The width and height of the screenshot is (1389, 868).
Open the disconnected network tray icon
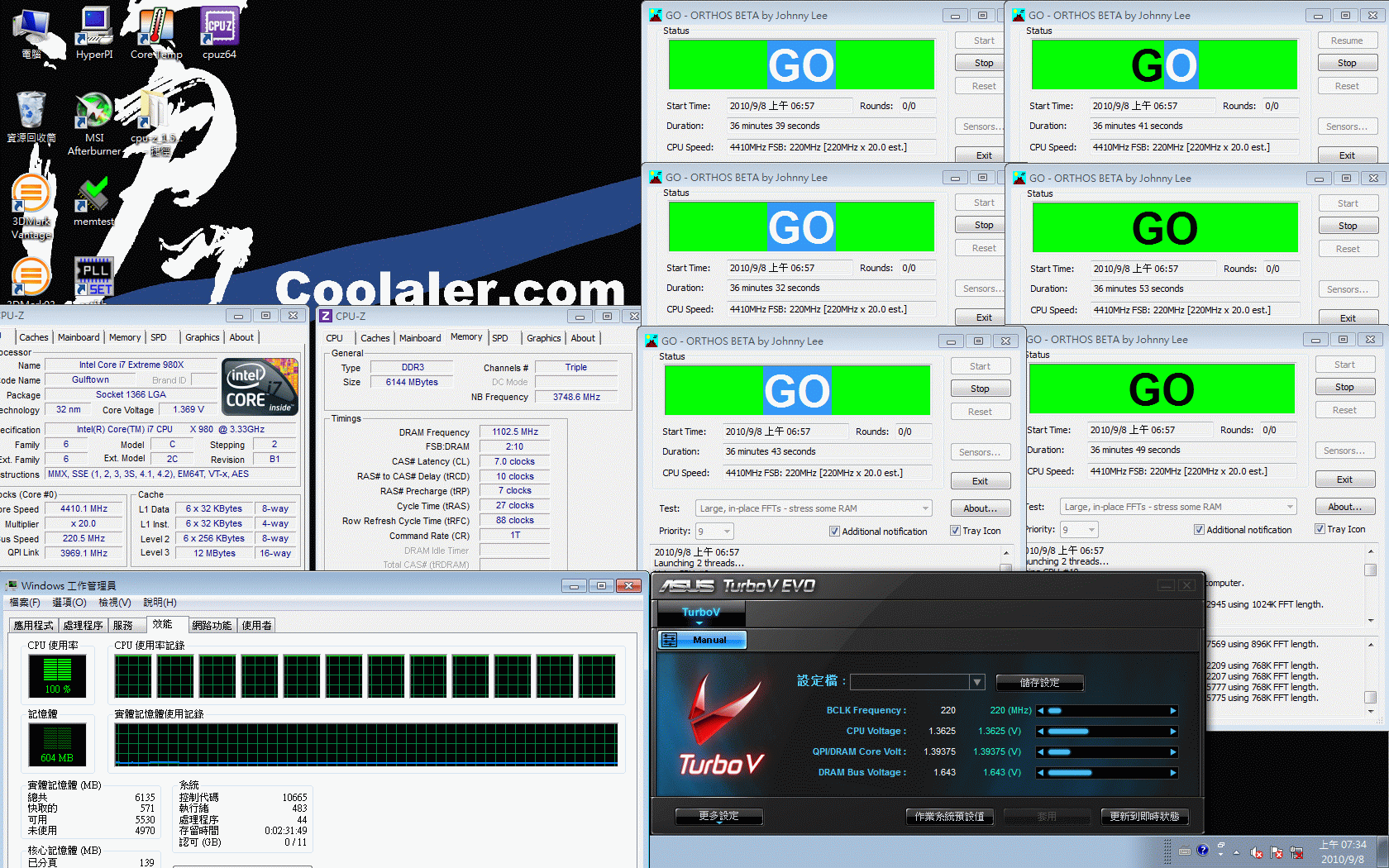(1296, 852)
